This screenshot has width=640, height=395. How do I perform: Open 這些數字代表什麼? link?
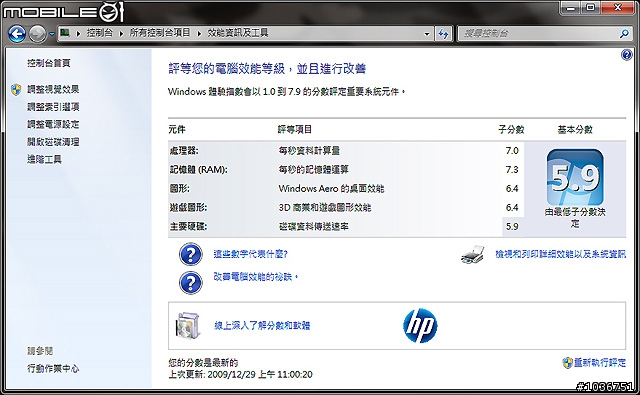[x=251, y=254]
